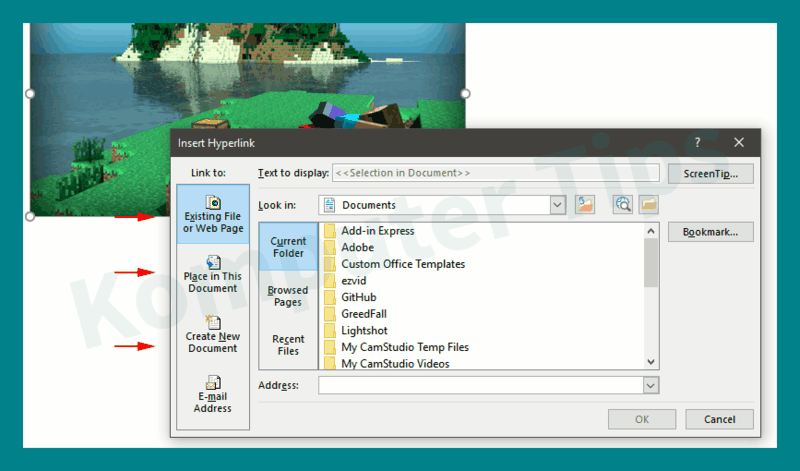This screenshot has width=800, height=471.
Task: Select Existing File or Web Page option
Action: pyautogui.click(x=213, y=215)
